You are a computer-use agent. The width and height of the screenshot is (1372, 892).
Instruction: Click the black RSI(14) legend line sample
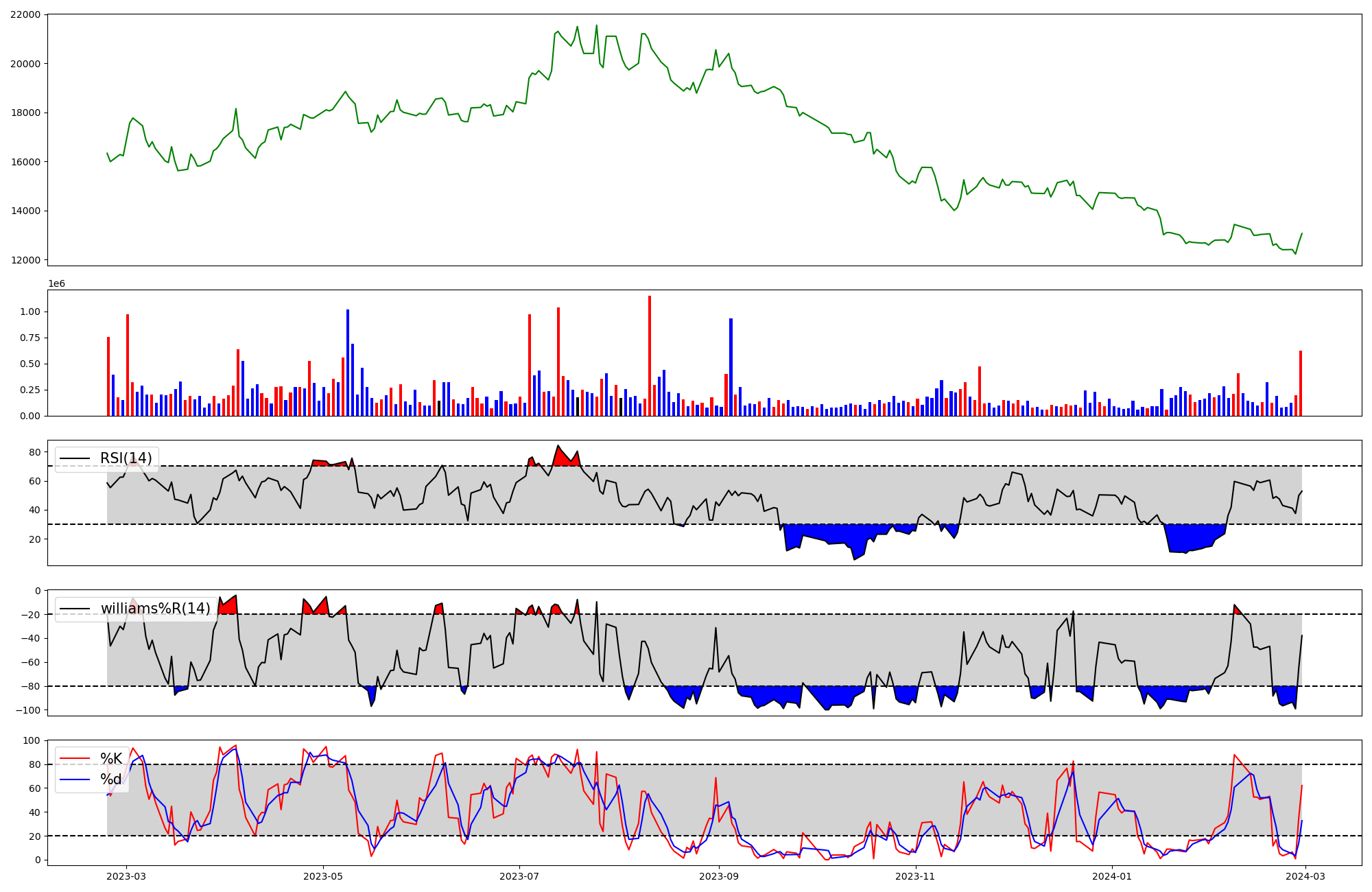75,458
